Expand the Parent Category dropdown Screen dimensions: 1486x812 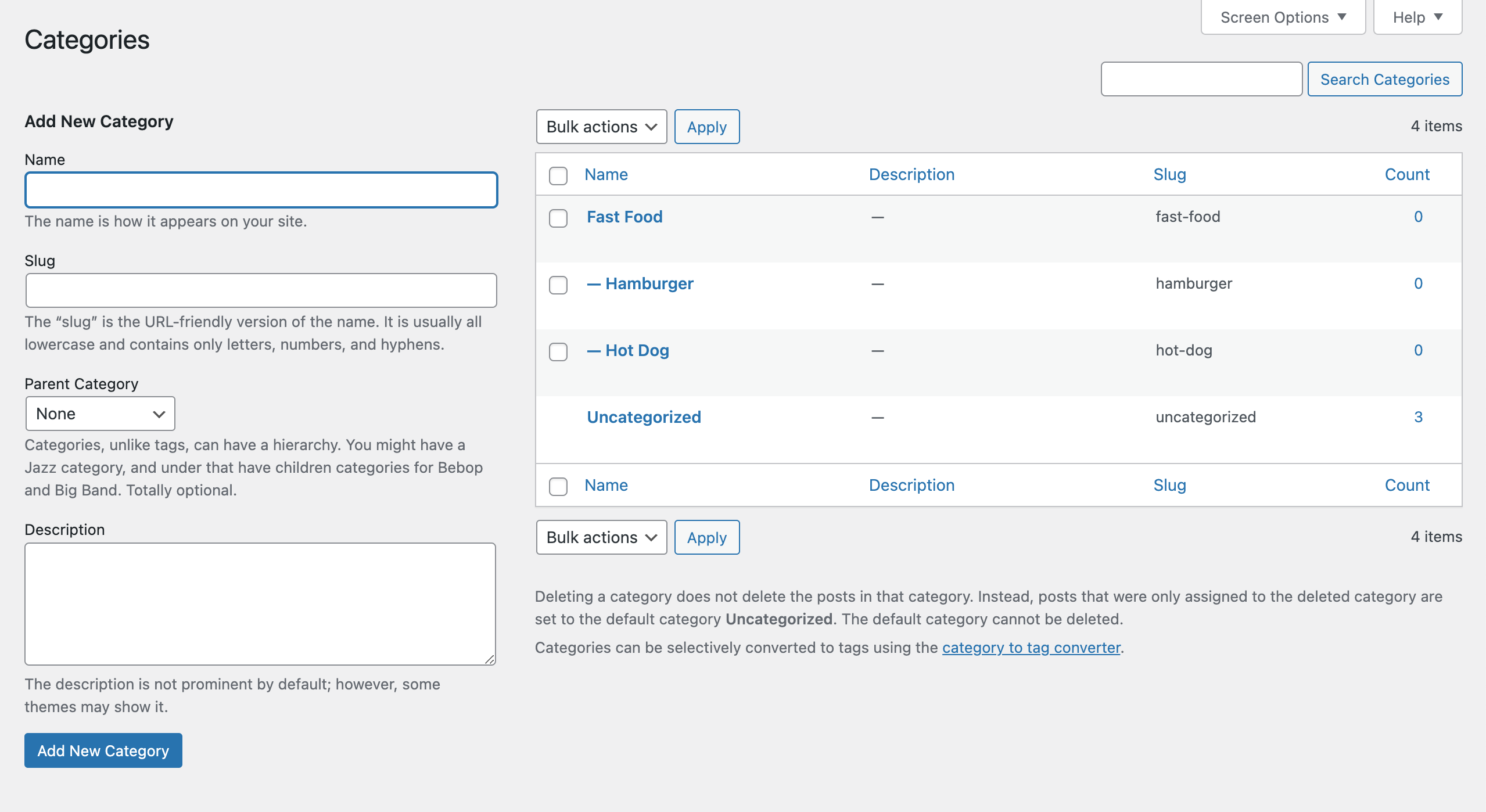pyautogui.click(x=100, y=414)
